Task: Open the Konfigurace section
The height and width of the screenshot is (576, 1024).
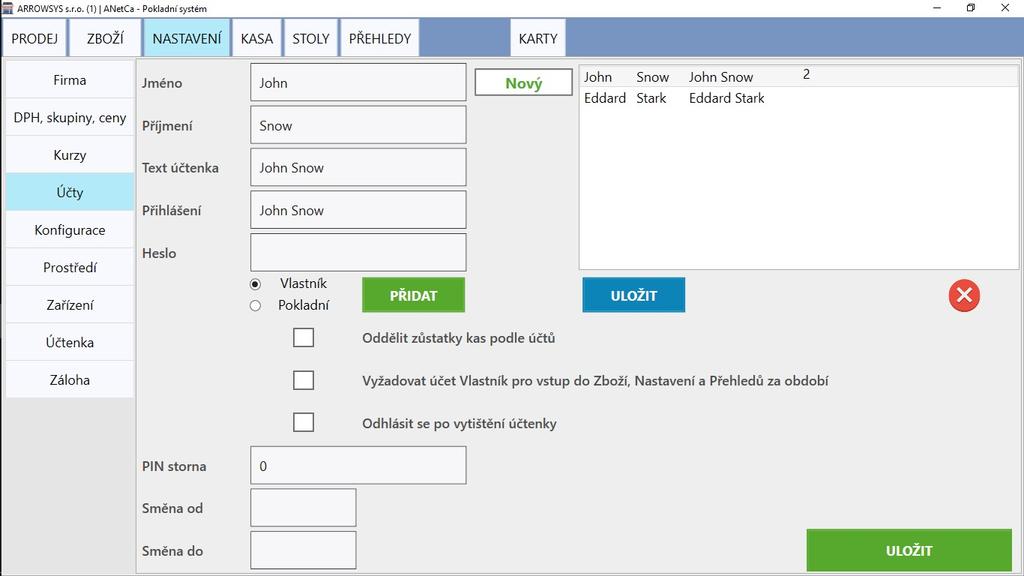Action: (70, 230)
